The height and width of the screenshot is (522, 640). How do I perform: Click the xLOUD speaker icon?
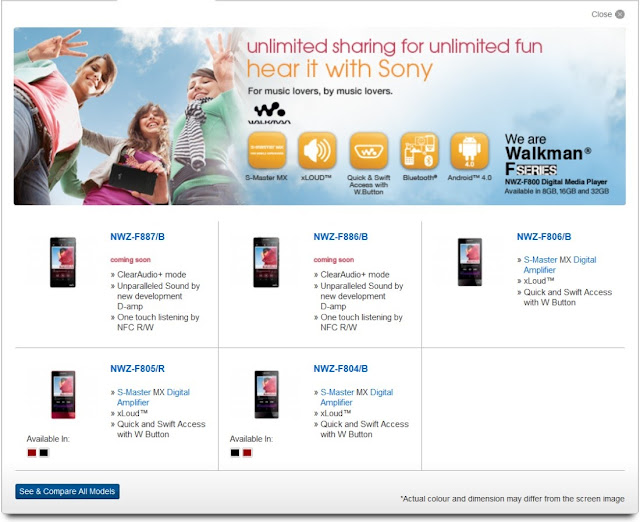317,150
